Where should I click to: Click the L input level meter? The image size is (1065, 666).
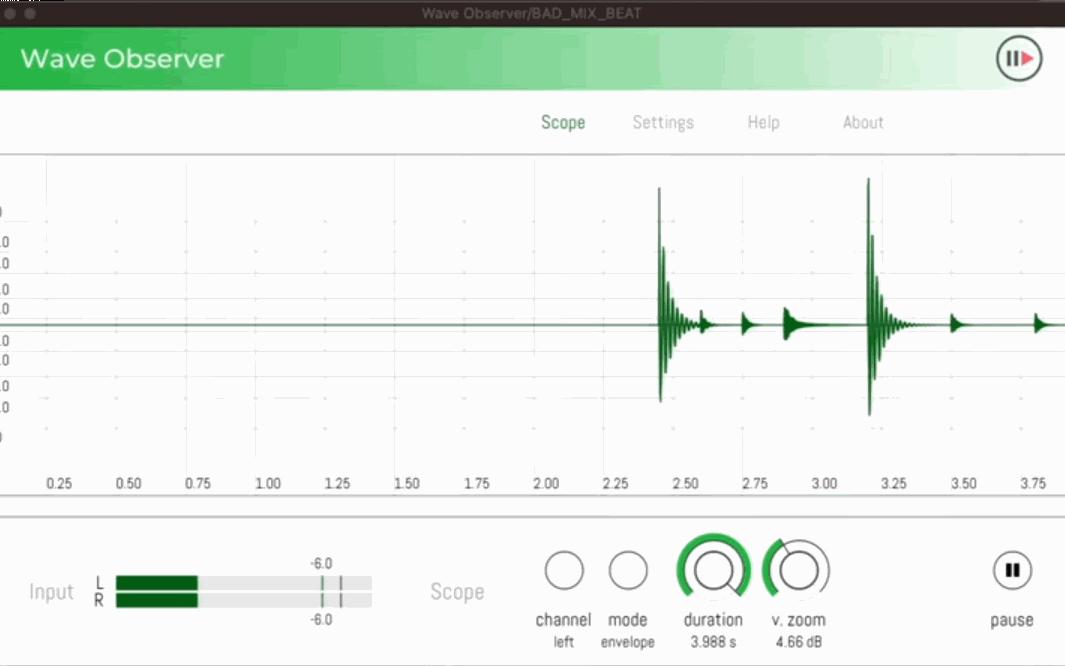click(x=244, y=583)
